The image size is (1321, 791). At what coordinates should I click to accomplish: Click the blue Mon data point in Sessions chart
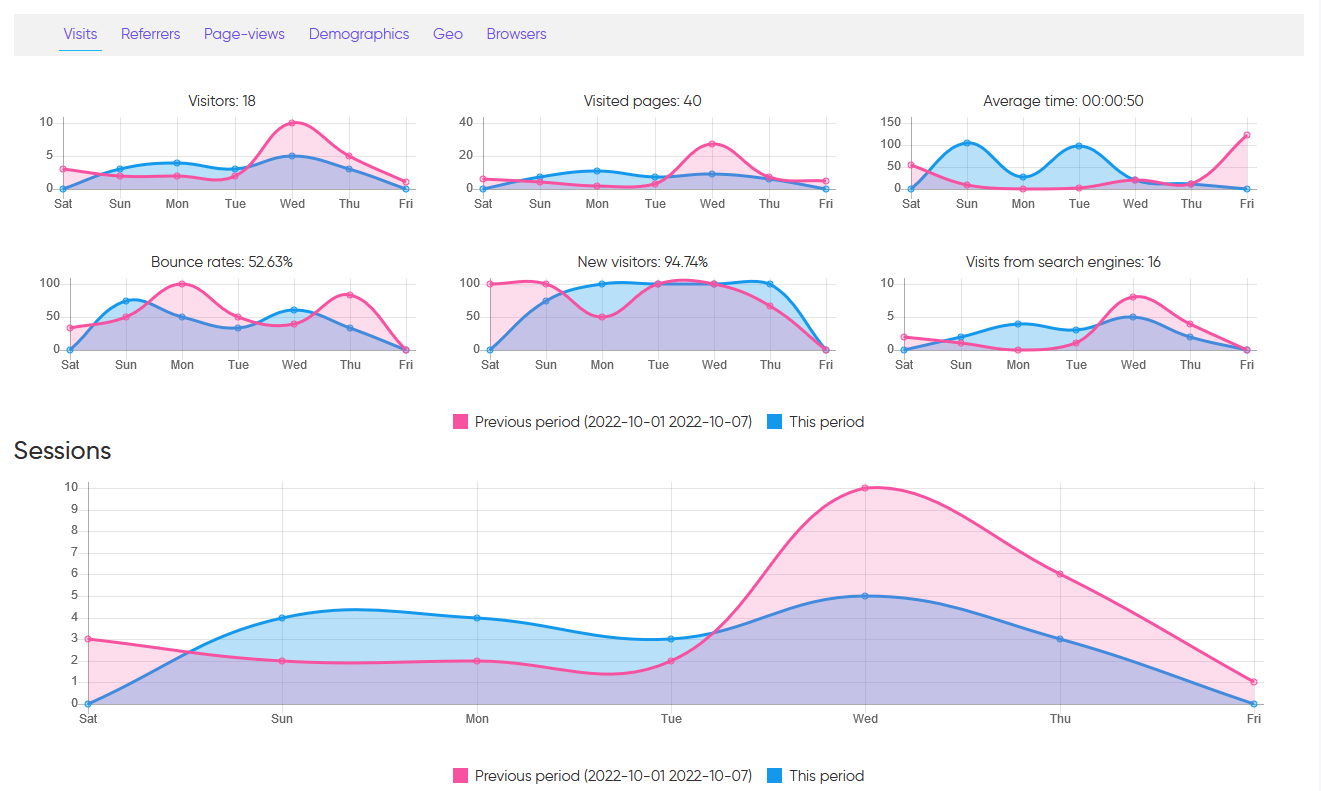[477, 618]
